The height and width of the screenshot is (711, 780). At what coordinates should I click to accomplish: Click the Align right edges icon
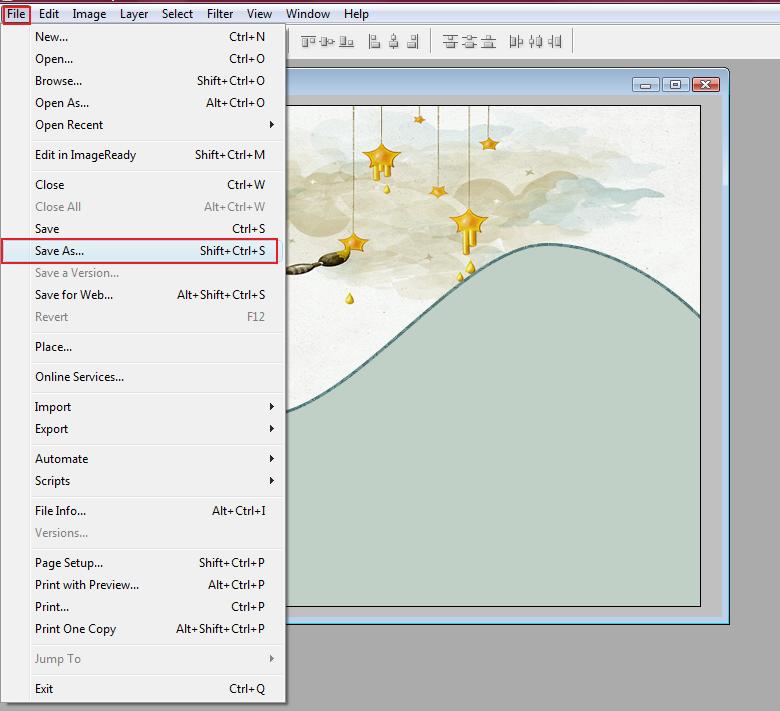point(413,41)
